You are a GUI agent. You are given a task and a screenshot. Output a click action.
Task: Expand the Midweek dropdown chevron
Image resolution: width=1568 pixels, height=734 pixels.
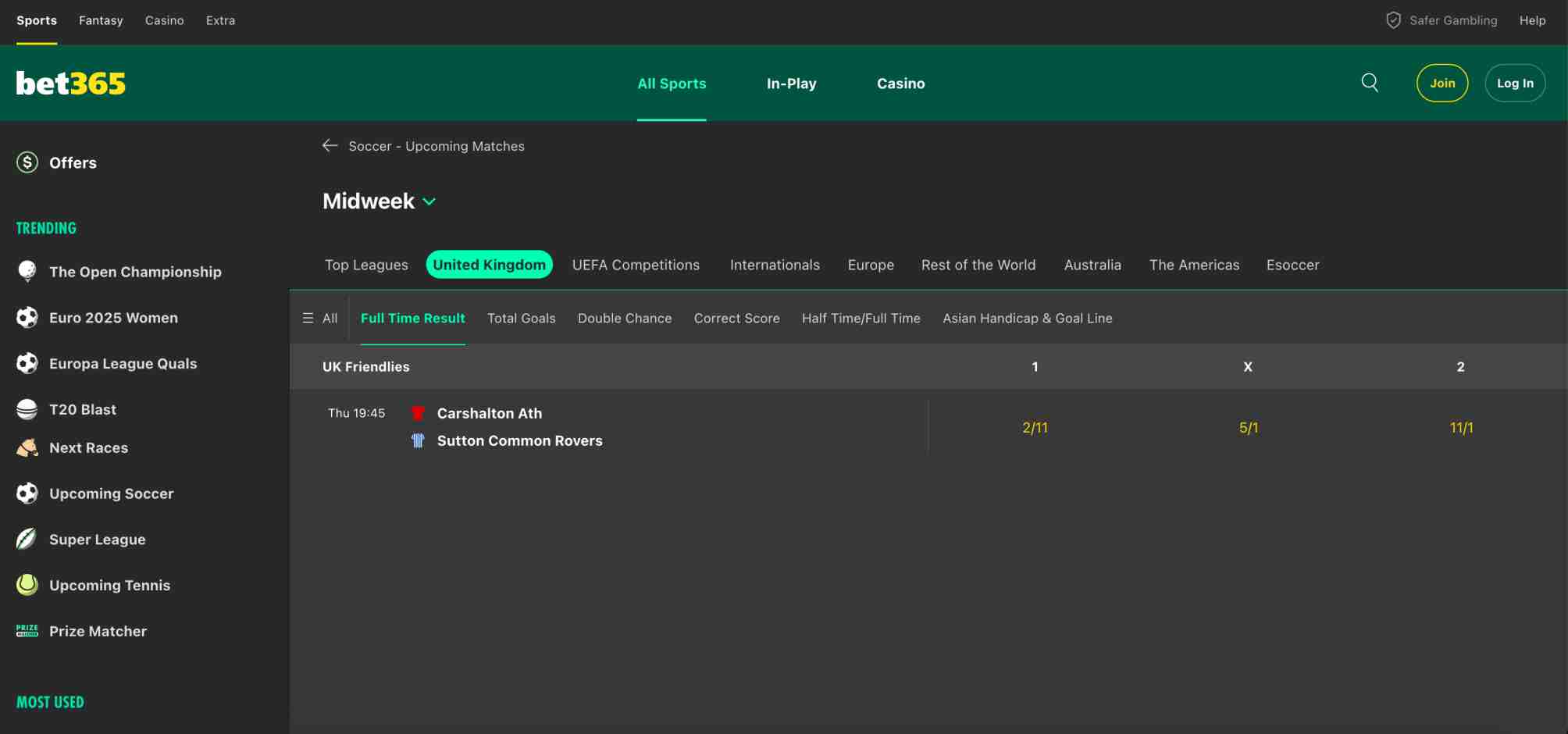pos(429,201)
